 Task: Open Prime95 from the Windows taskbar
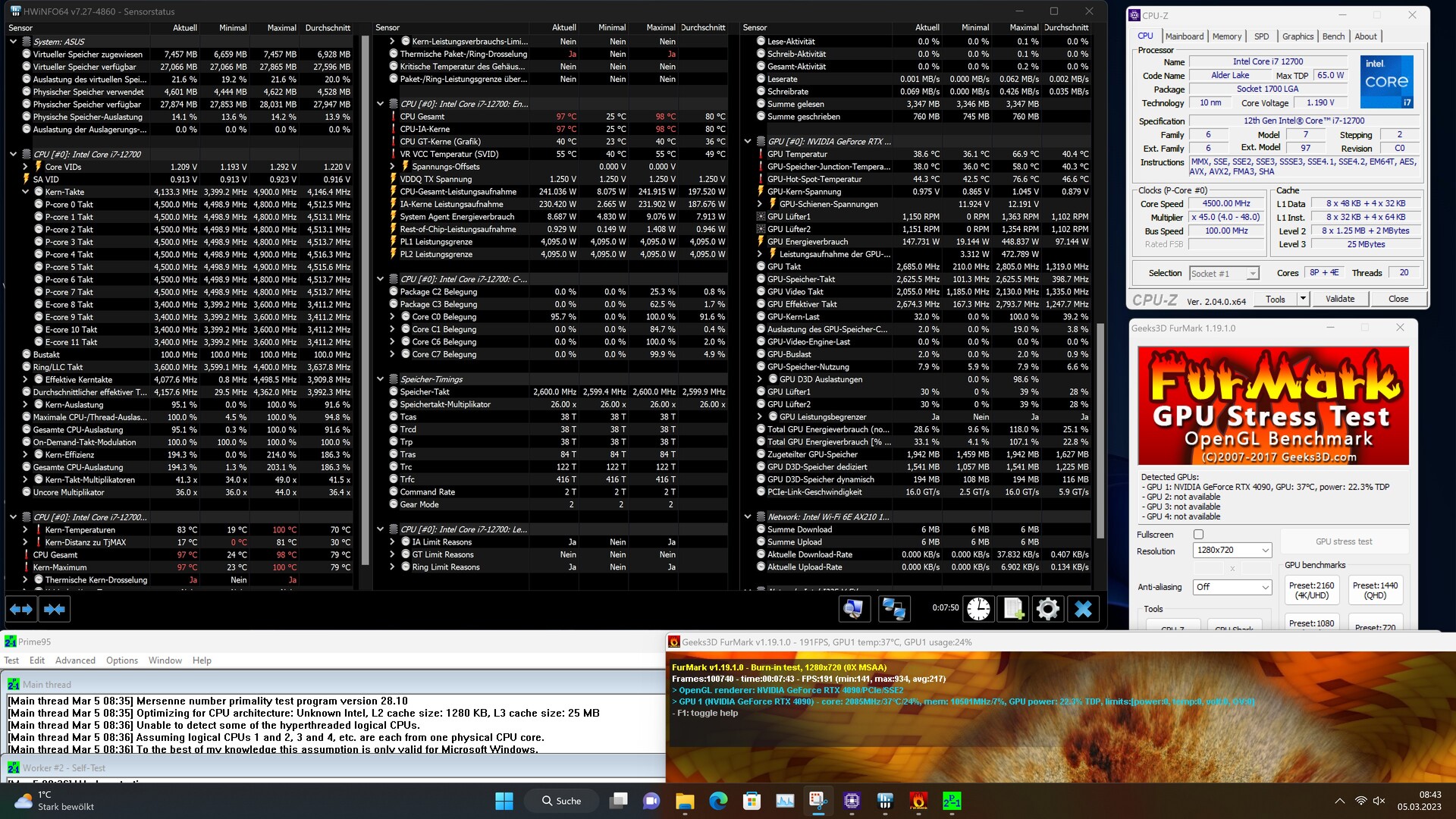coord(952,801)
